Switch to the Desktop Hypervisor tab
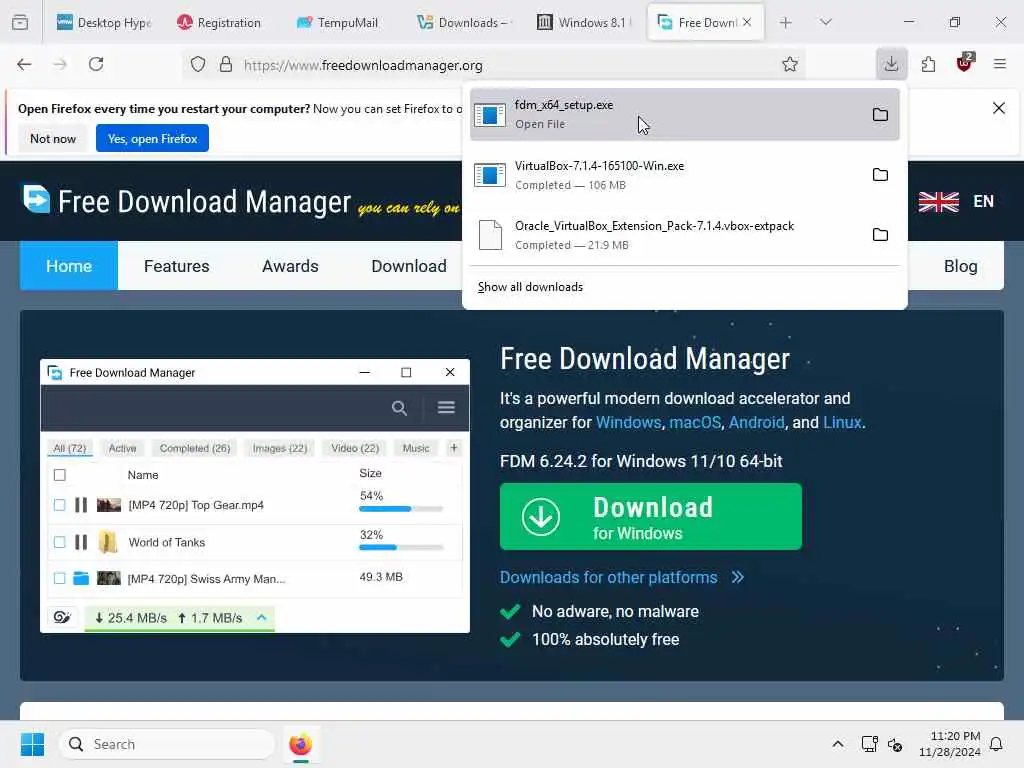 [104, 22]
